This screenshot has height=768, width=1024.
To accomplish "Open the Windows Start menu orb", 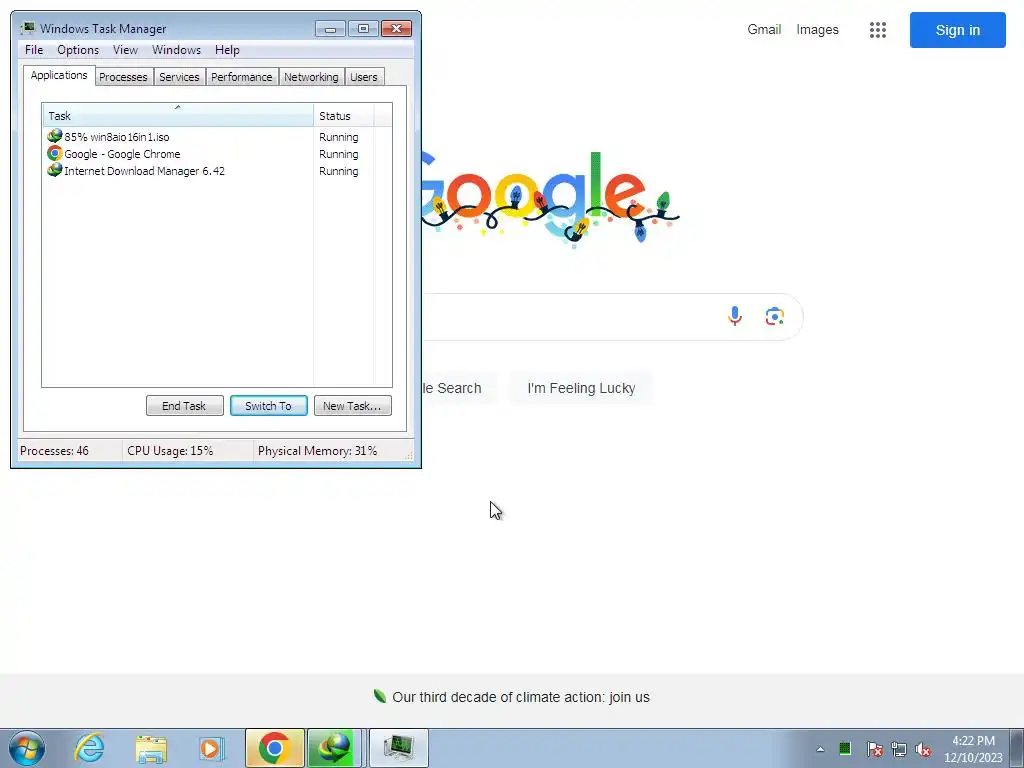I will tap(27, 748).
